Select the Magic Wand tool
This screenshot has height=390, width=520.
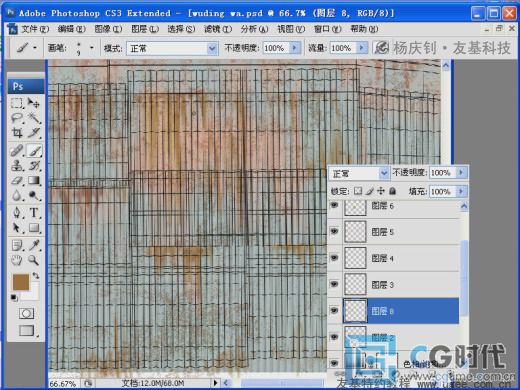(34, 117)
